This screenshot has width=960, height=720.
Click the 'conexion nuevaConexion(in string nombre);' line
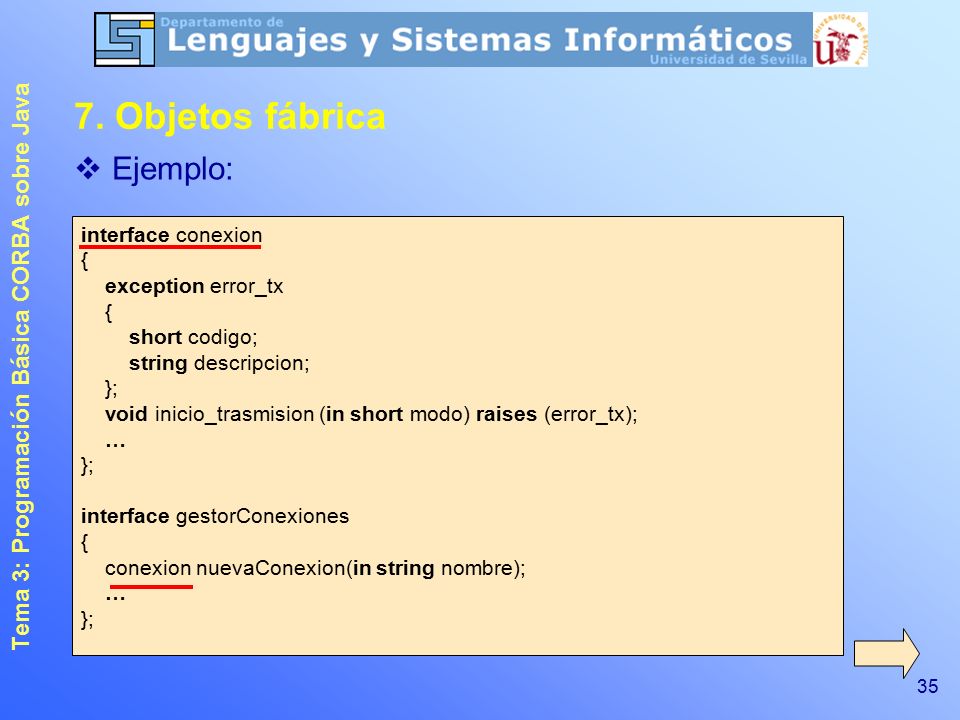pos(315,568)
